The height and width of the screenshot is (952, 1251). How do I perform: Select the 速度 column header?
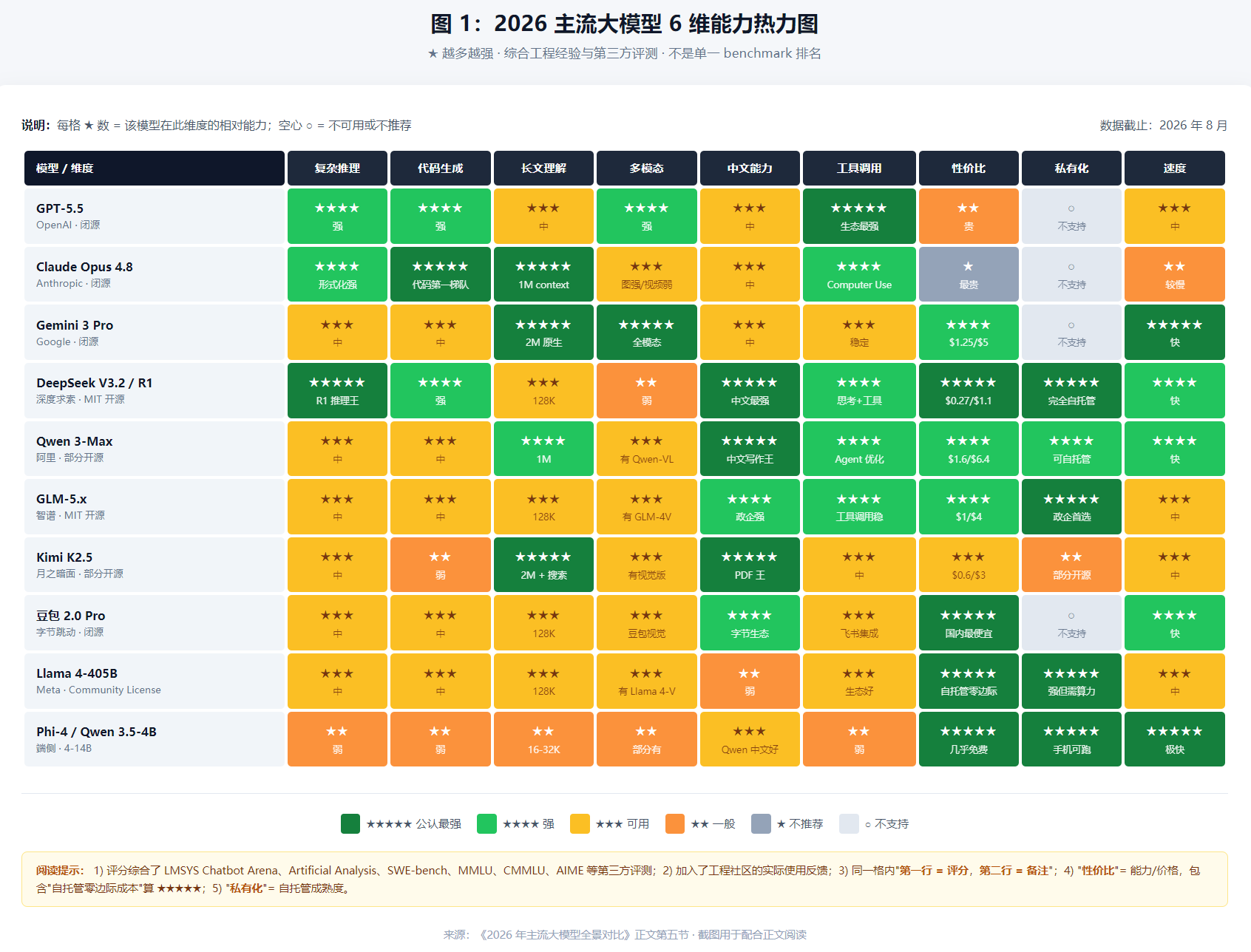[x=1175, y=169]
